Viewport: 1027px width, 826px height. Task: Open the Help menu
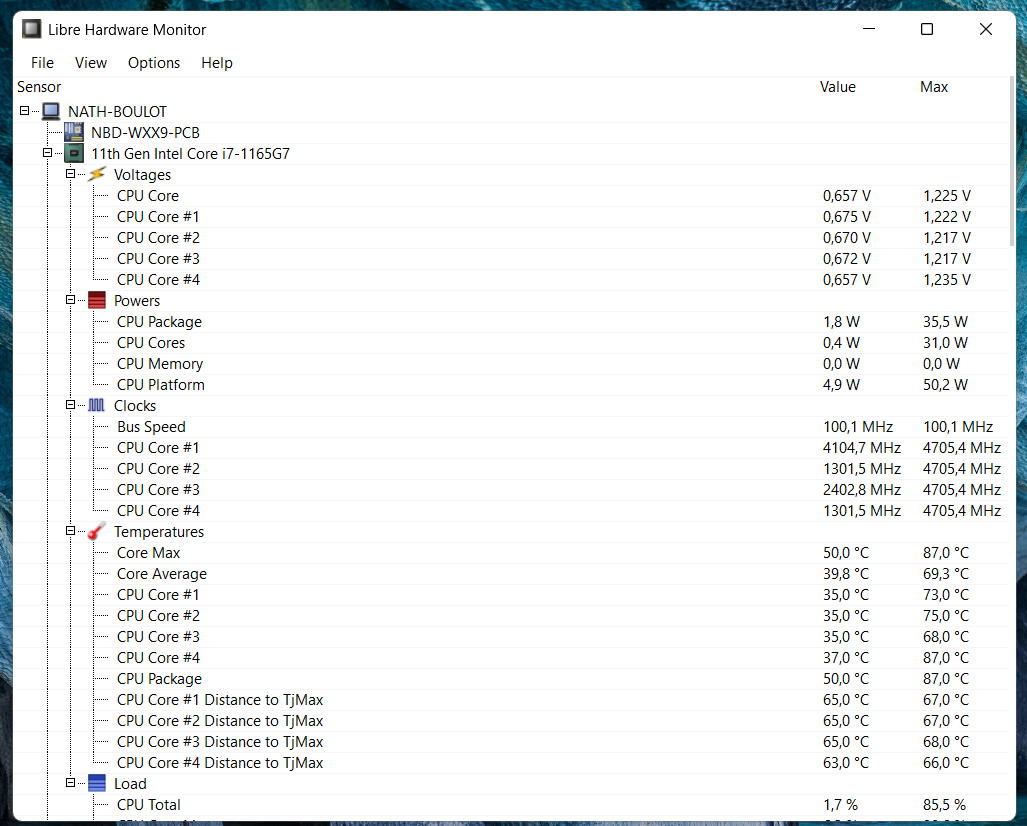pos(217,63)
